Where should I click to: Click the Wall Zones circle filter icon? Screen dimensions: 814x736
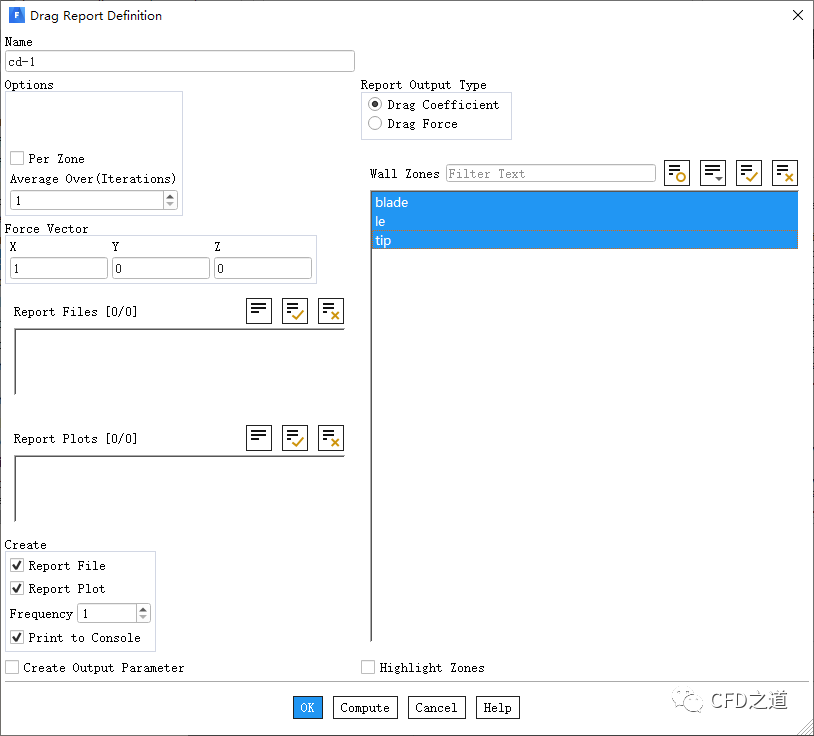[x=677, y=173]
